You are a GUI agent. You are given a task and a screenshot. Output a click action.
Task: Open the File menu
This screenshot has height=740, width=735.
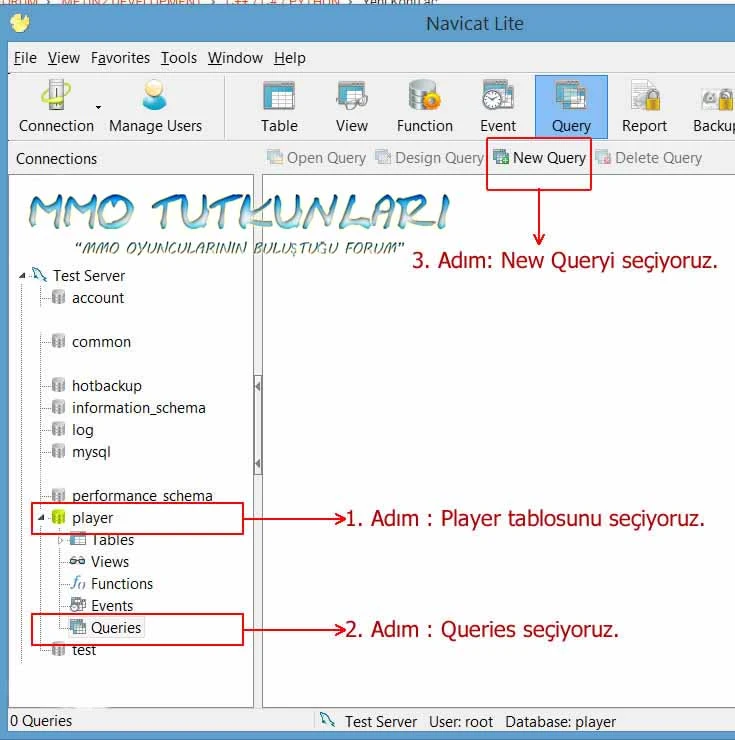pyautogui.click(x=25, y=58)
